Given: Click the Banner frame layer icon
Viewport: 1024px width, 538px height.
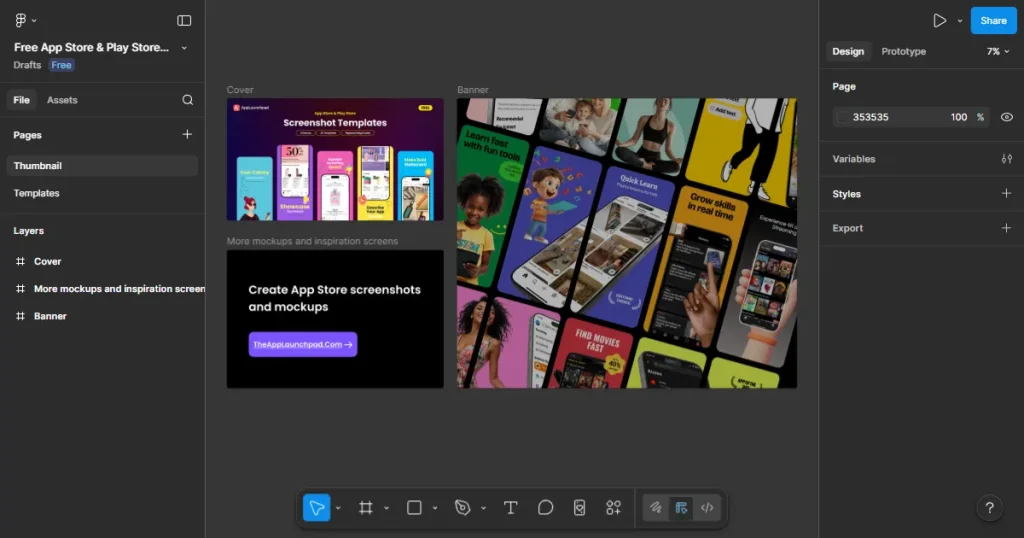Looking at the screenshot, I should [20, 316].
